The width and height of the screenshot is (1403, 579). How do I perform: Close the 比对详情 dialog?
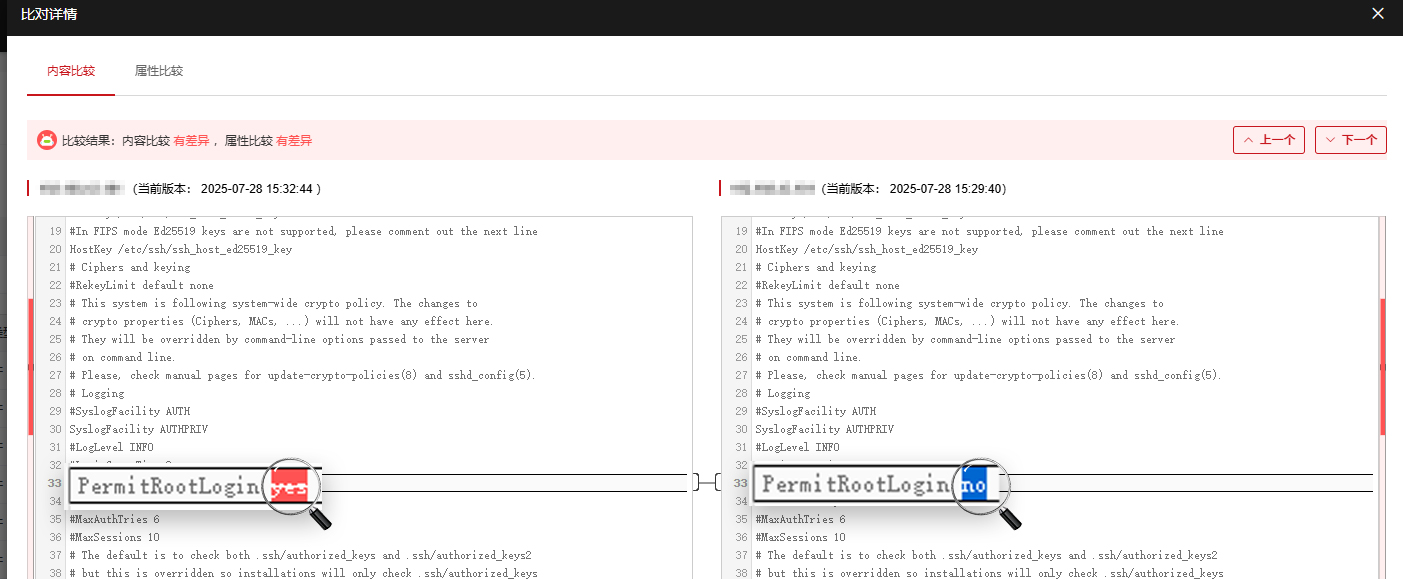point(1378,14)
